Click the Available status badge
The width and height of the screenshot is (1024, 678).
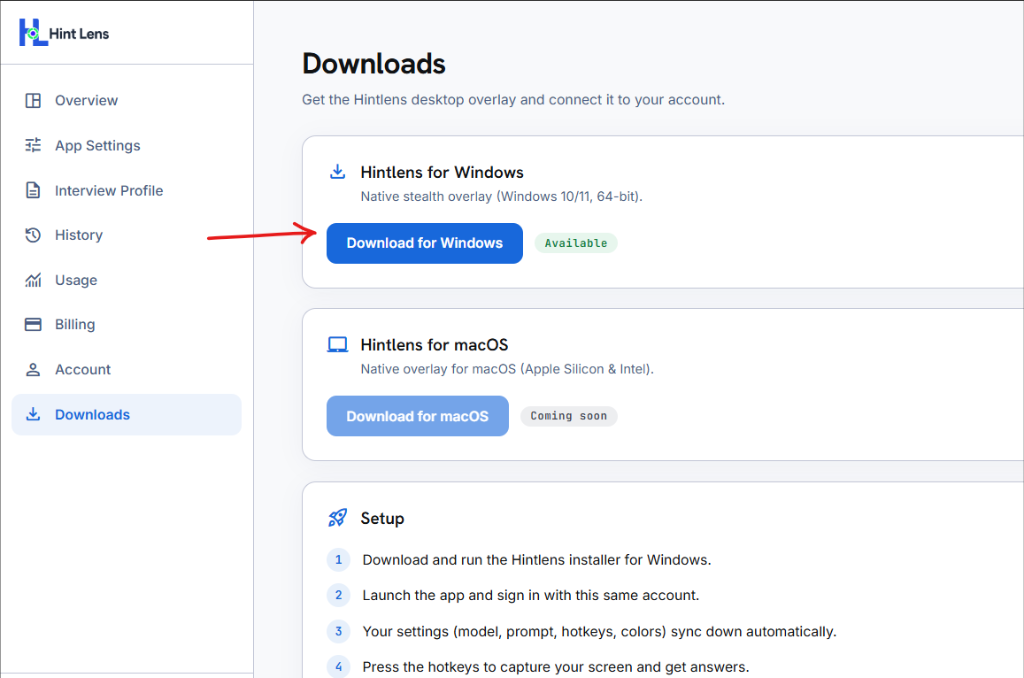pyautogui.click(x=576, y=243)
